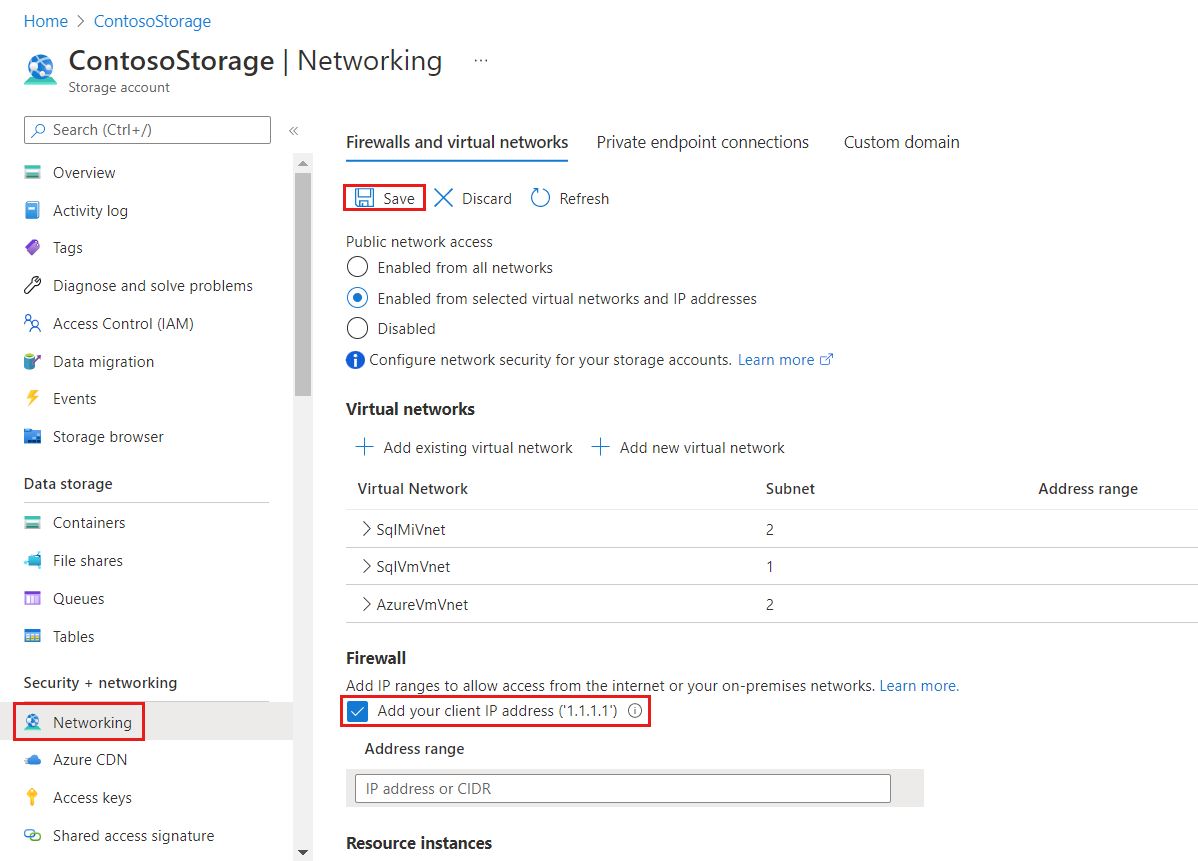Click Save to apply networking changes

[384, 197]
